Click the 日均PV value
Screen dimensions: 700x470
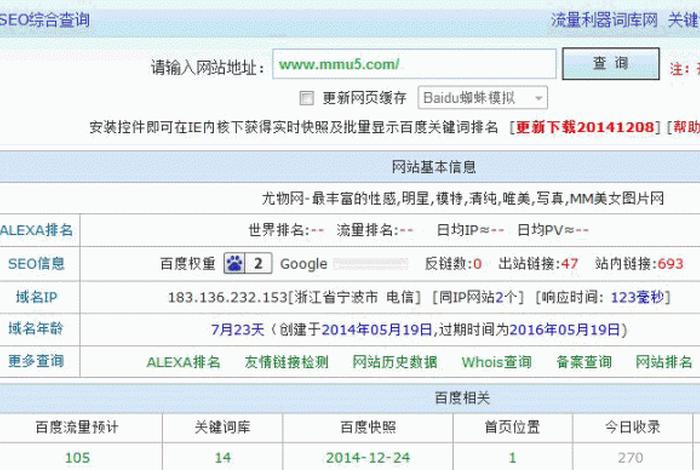582,230
